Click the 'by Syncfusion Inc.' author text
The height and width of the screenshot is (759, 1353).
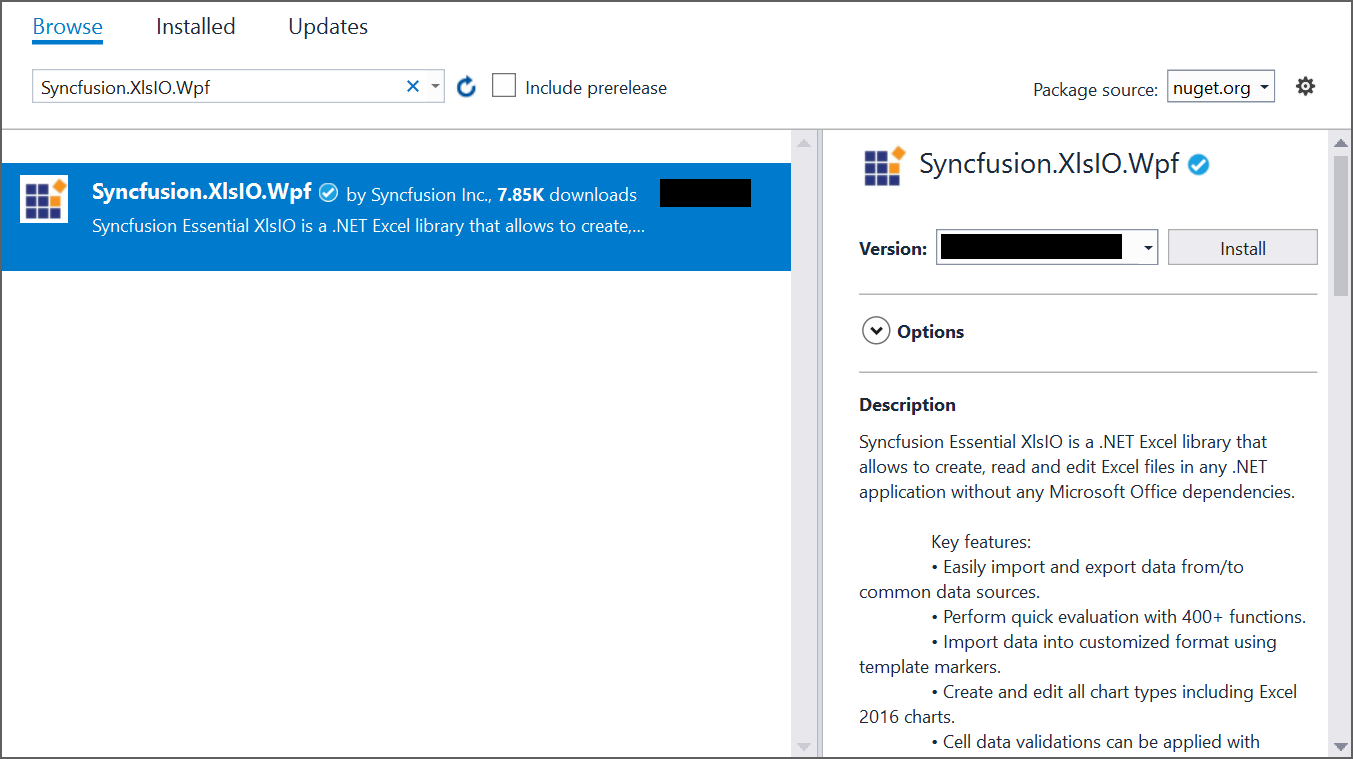pos(420,195)
